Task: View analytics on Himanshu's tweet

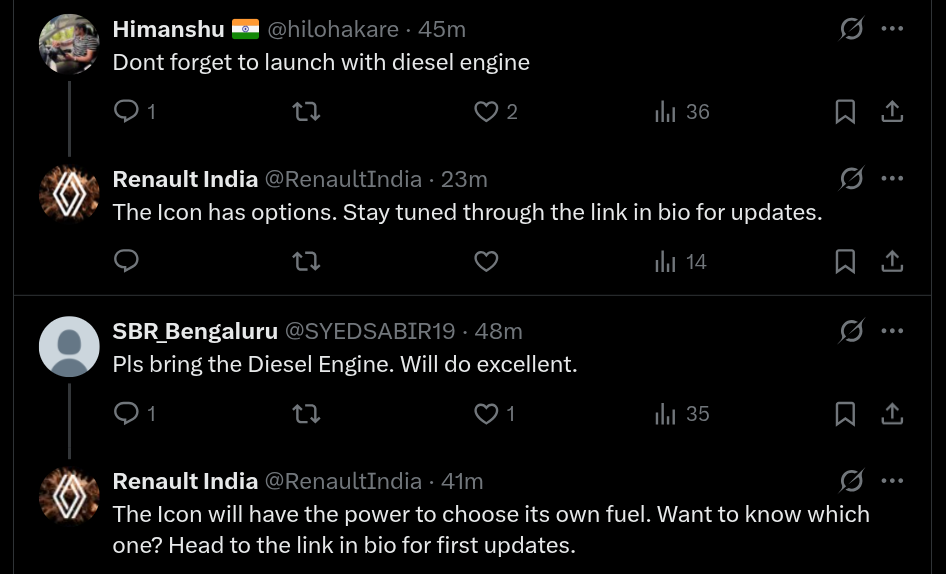Action: tap(666, 112)
